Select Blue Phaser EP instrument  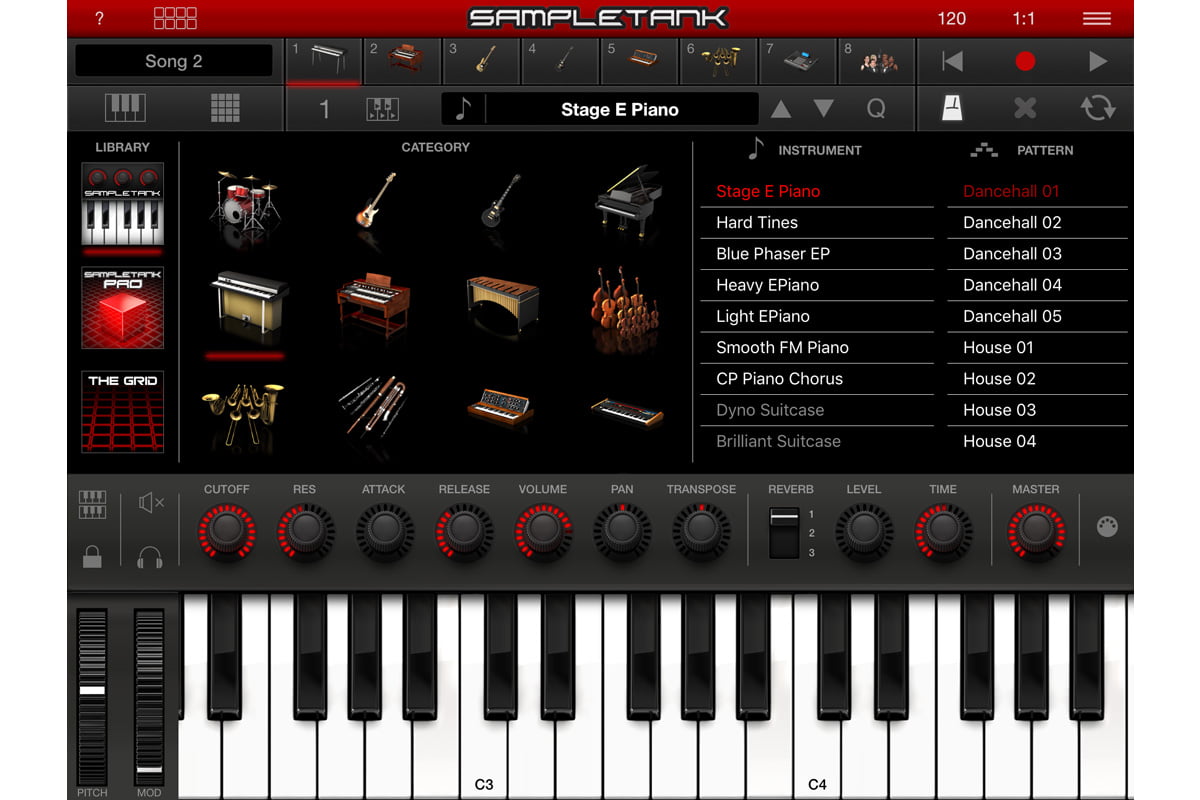[817, 254]
